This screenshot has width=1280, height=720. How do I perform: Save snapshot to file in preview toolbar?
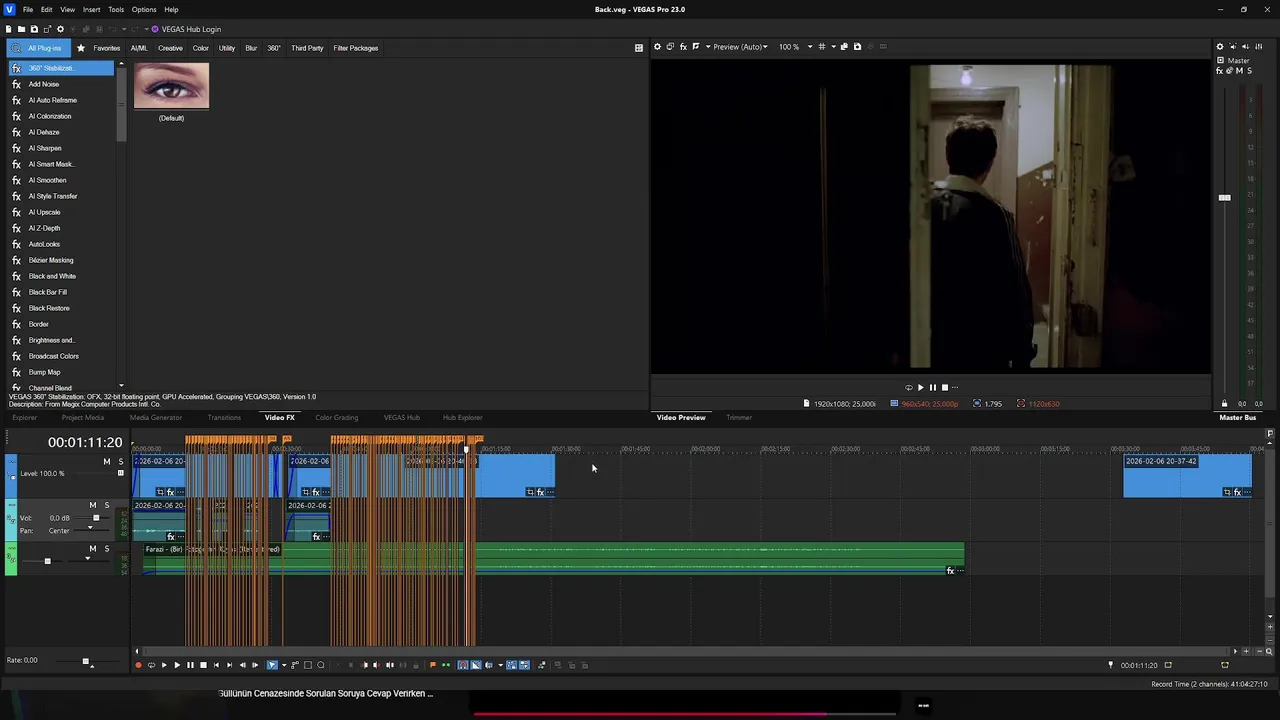tap(857, 47)
